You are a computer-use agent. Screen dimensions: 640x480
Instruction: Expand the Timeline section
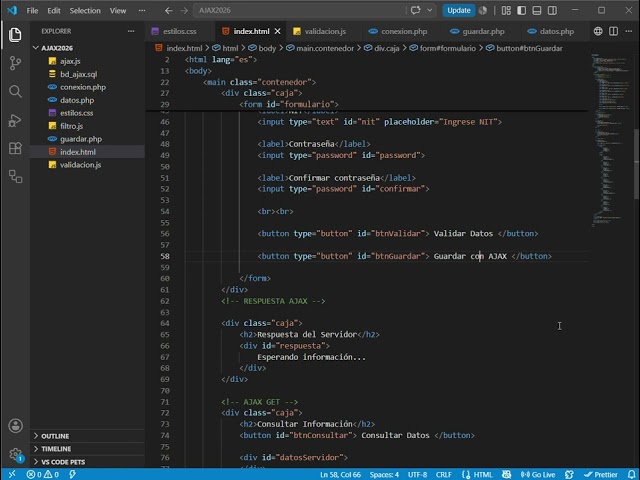click(56, 449)
